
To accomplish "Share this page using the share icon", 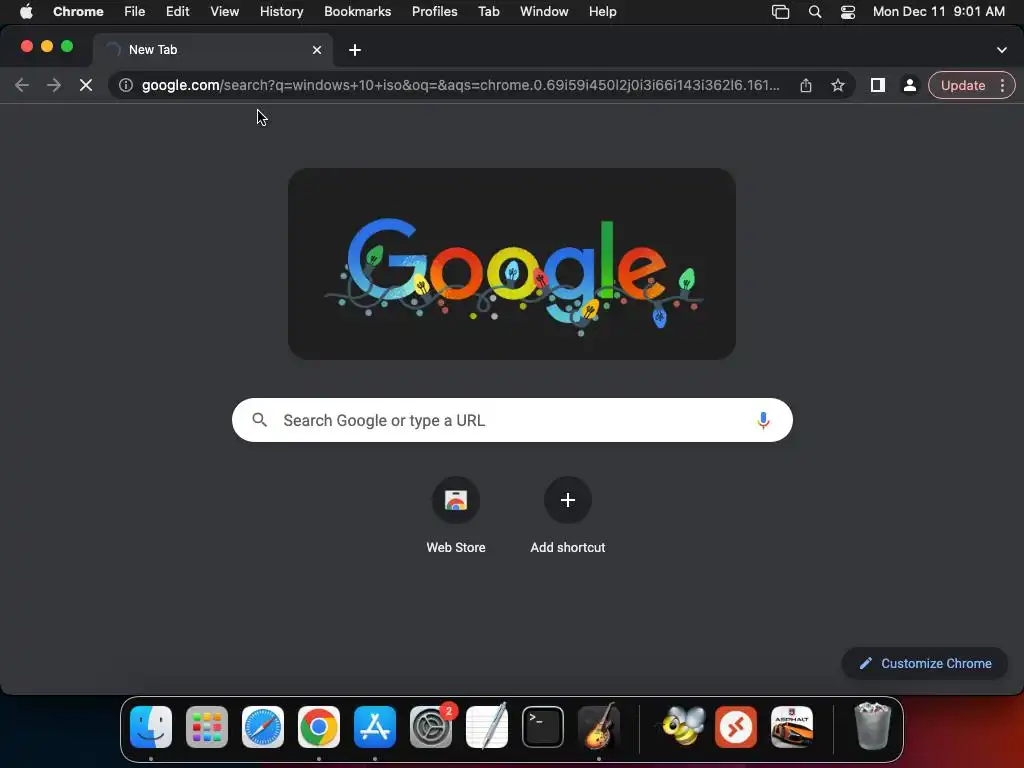I will [806, 86].
